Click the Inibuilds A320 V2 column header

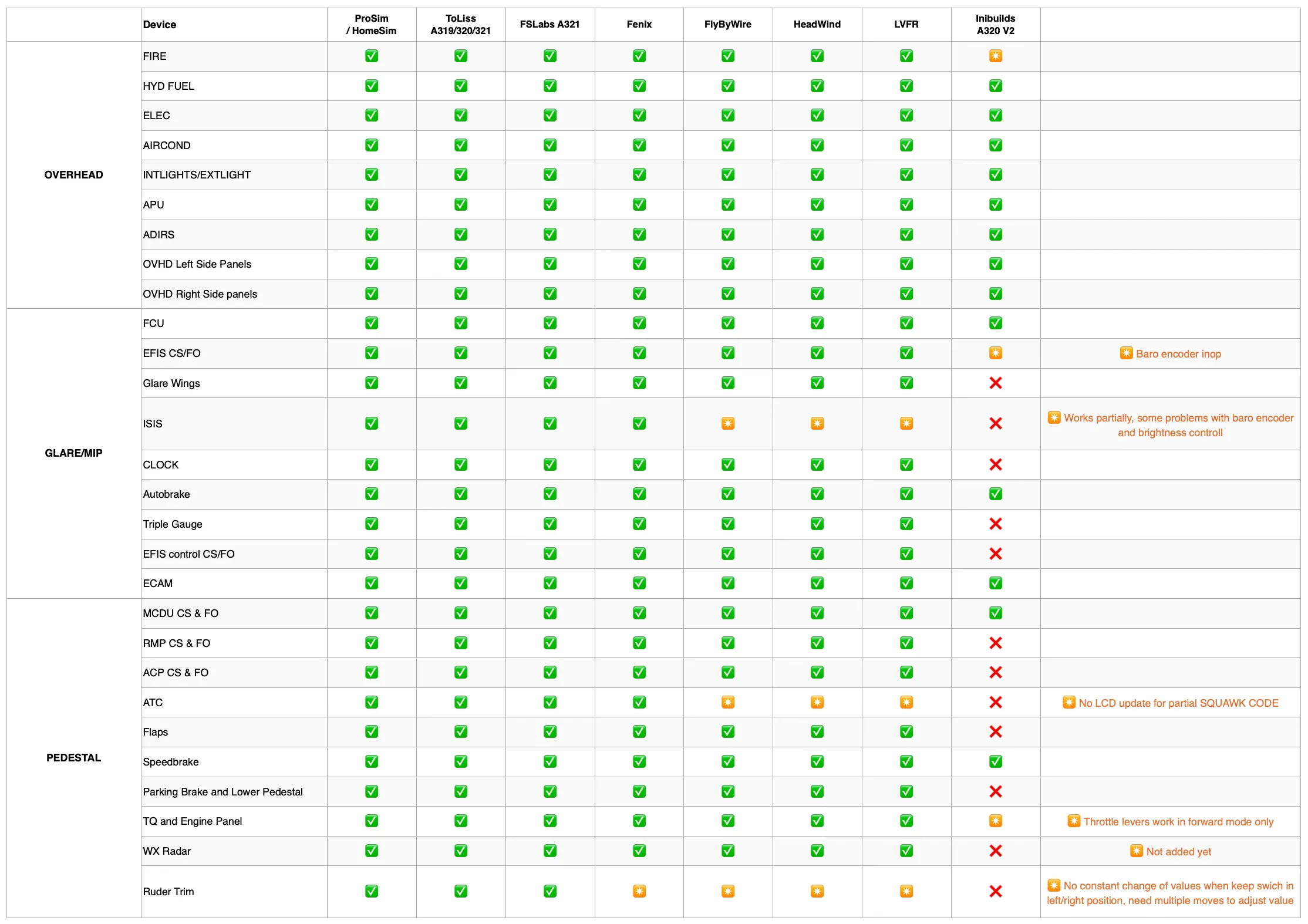pyautogui.click(x=995, y=25)
